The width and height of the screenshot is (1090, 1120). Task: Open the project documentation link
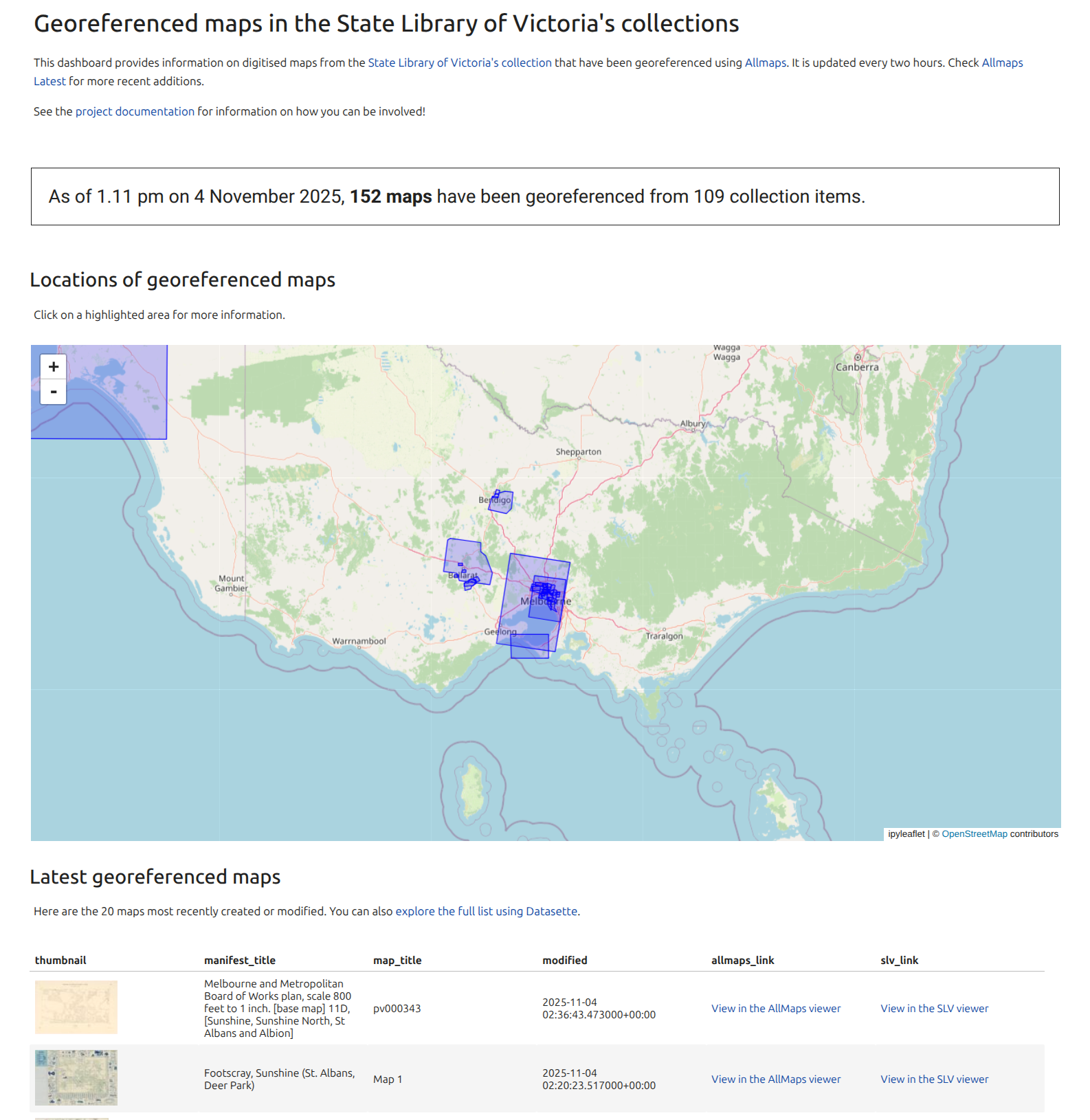tap(135, 111)
